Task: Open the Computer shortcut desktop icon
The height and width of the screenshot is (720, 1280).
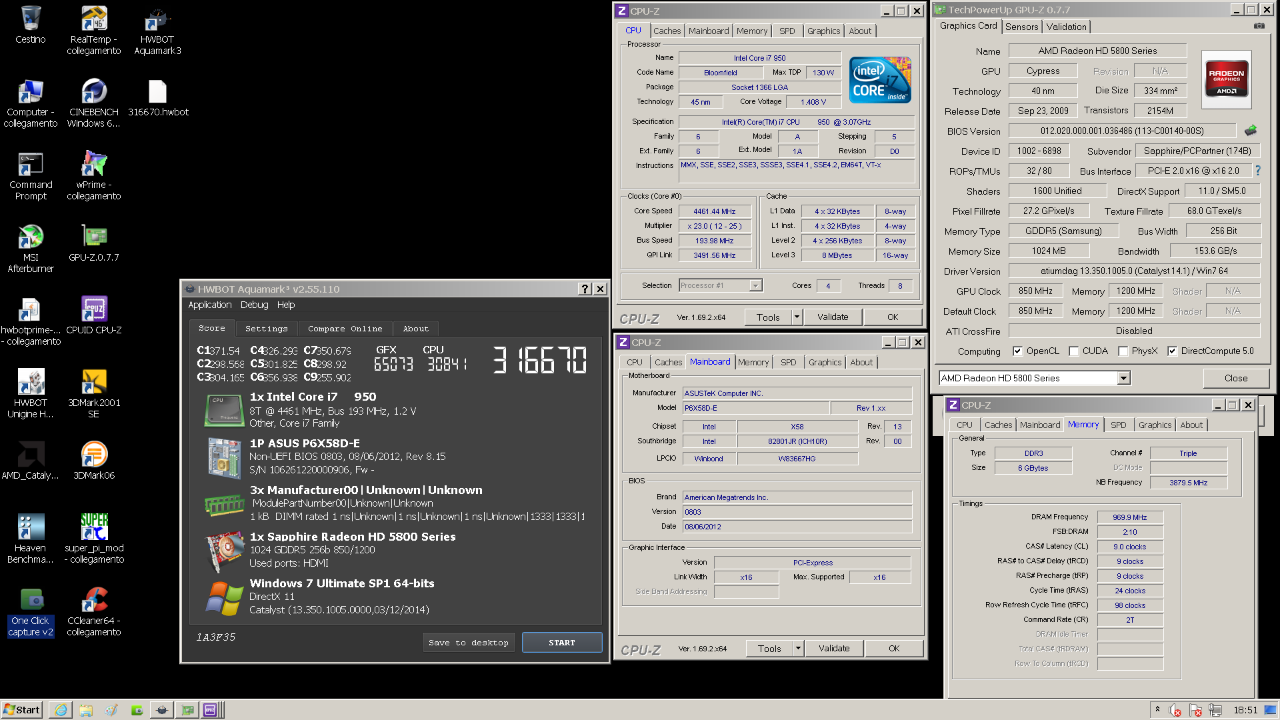Action: click(31, 103)
